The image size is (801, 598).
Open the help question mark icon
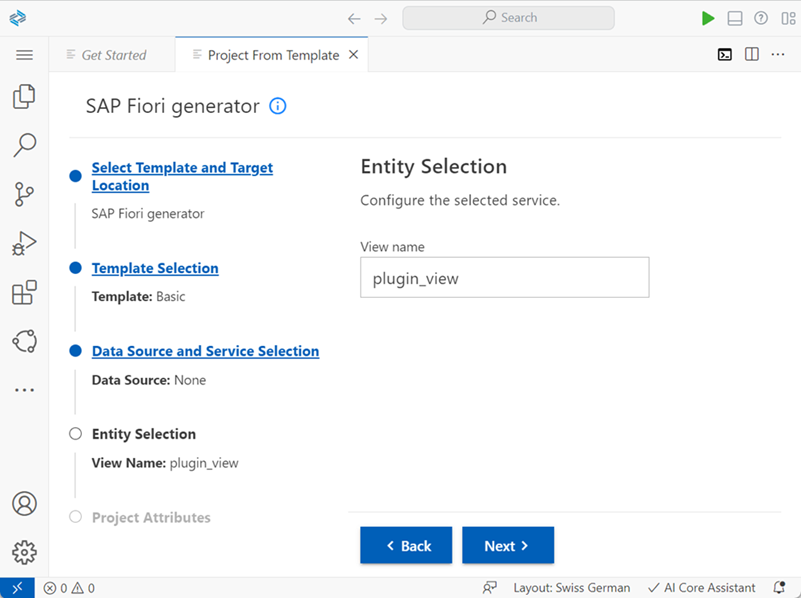click(x=761, y=18)
